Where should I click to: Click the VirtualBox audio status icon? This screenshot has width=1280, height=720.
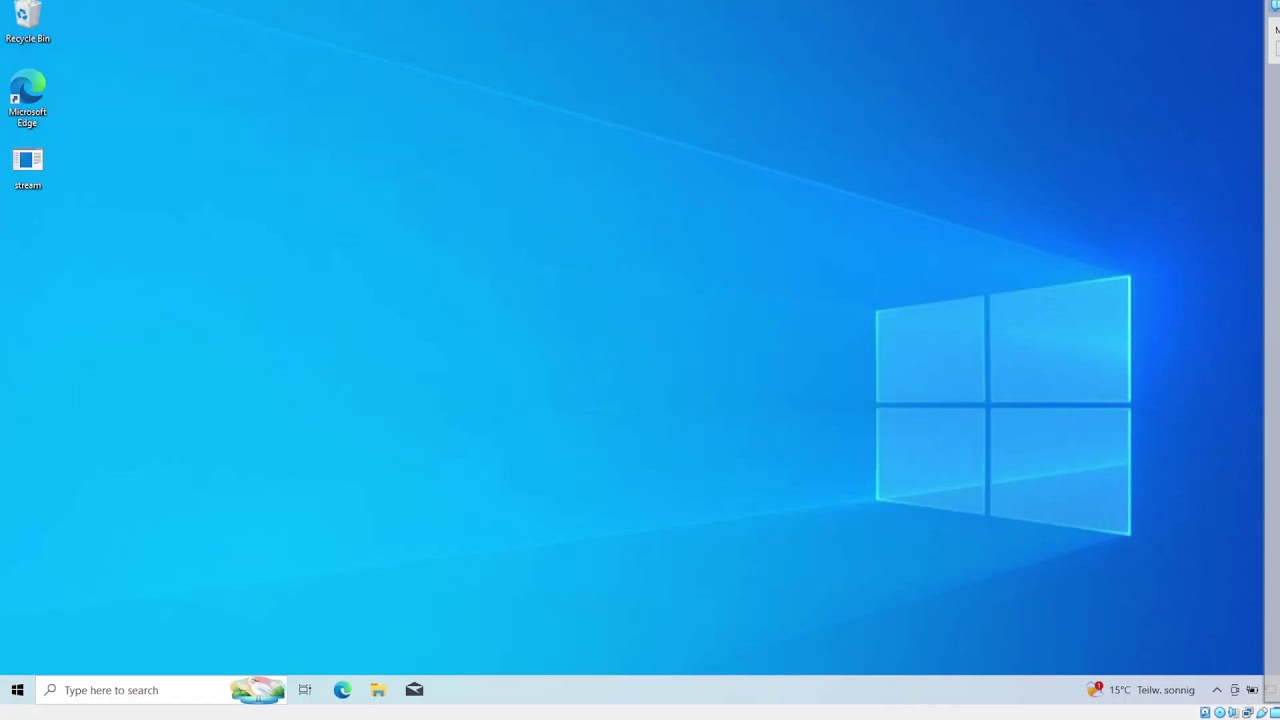point(1233,712)
